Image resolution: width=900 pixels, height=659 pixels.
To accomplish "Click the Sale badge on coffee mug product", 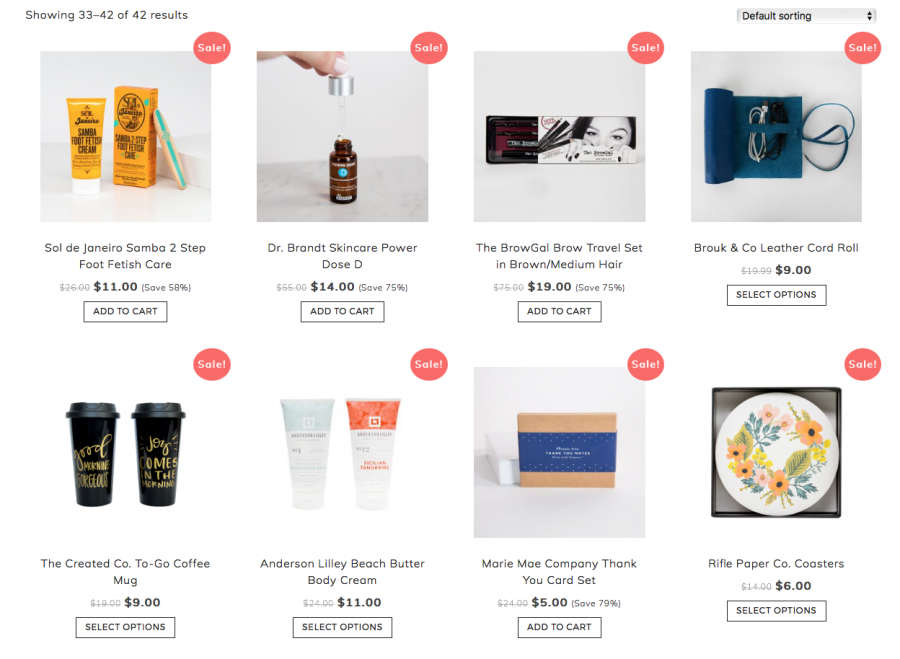I will click(x=212, y=364).
